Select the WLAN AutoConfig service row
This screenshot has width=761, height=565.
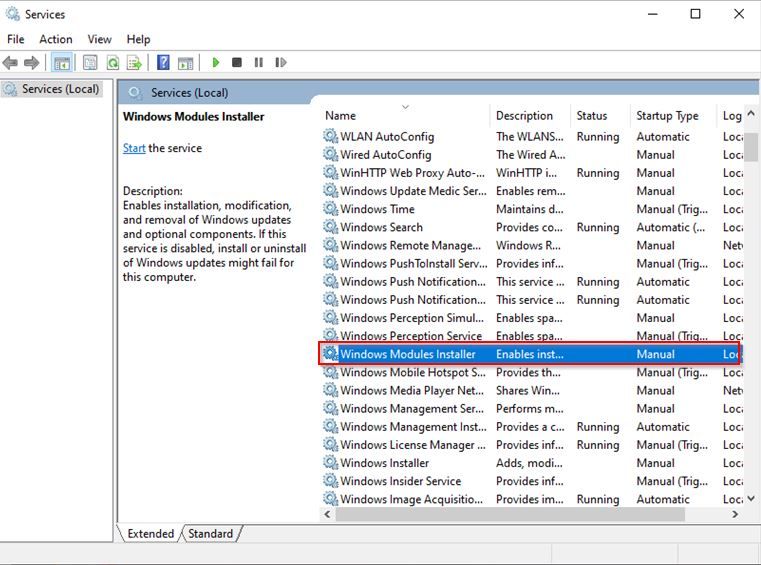[532, 136]
